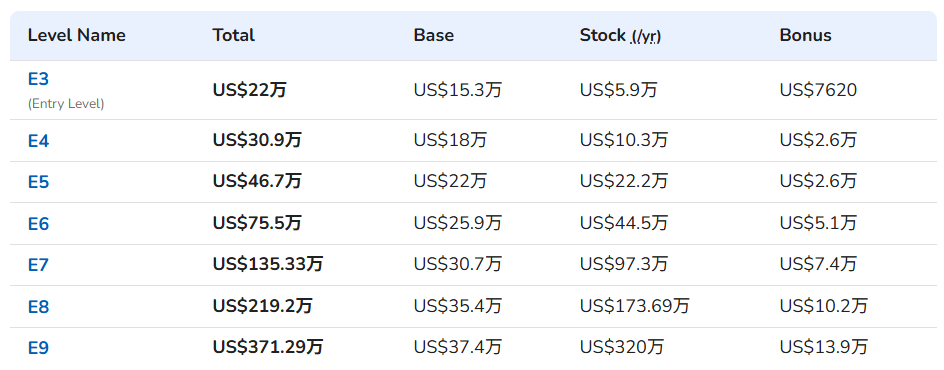Open the E7 level link

tap(38, 265)
